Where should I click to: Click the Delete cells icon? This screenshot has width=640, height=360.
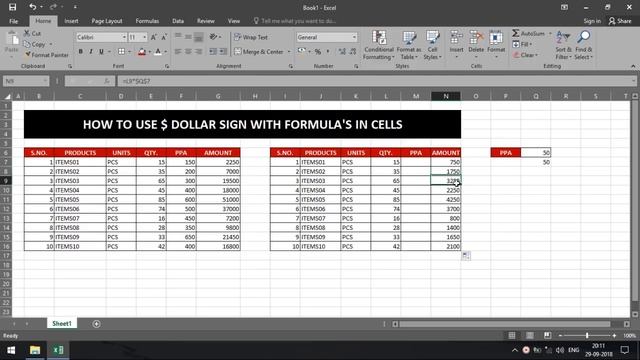click(476, 38)
